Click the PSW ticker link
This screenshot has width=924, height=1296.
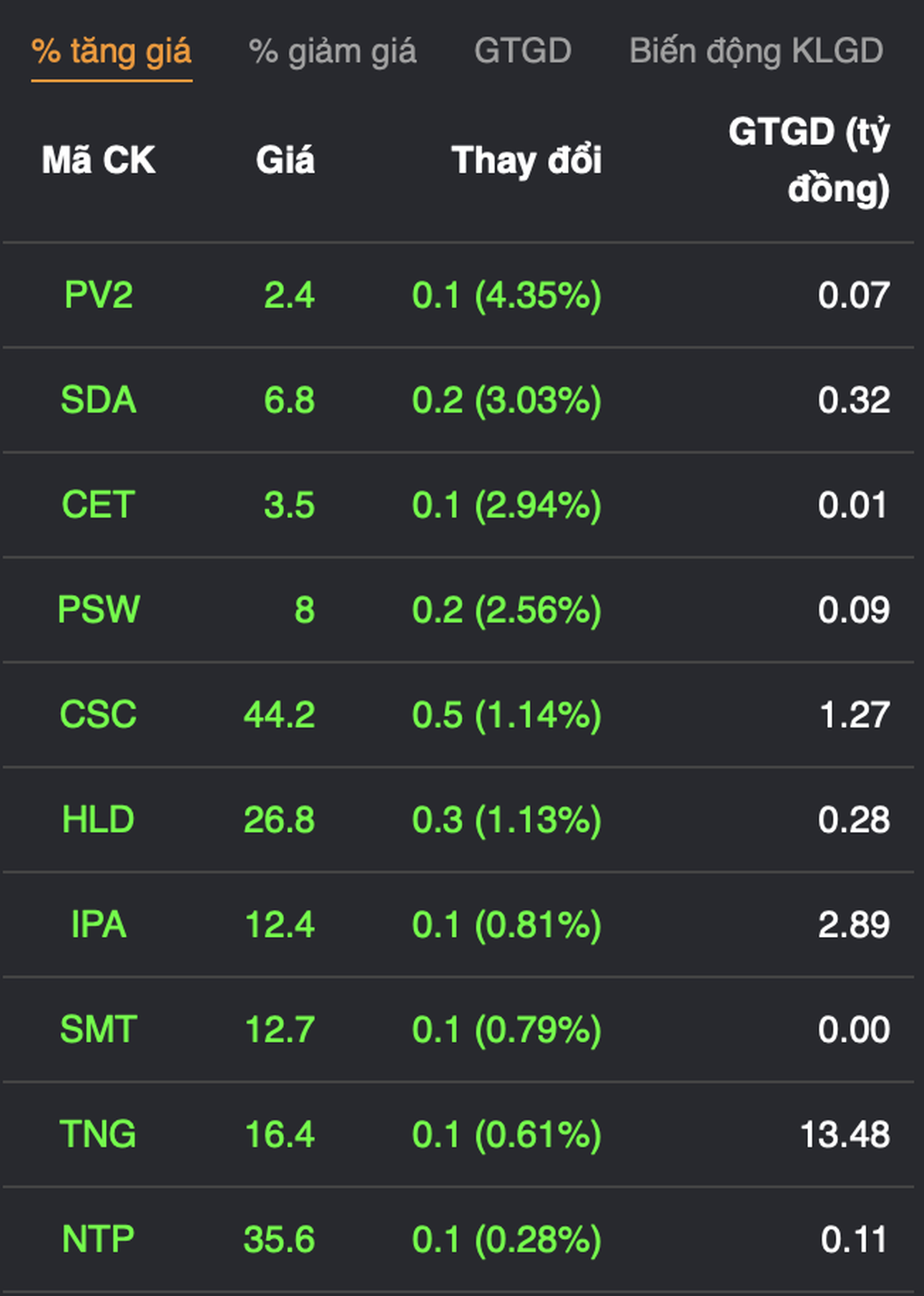98,610
